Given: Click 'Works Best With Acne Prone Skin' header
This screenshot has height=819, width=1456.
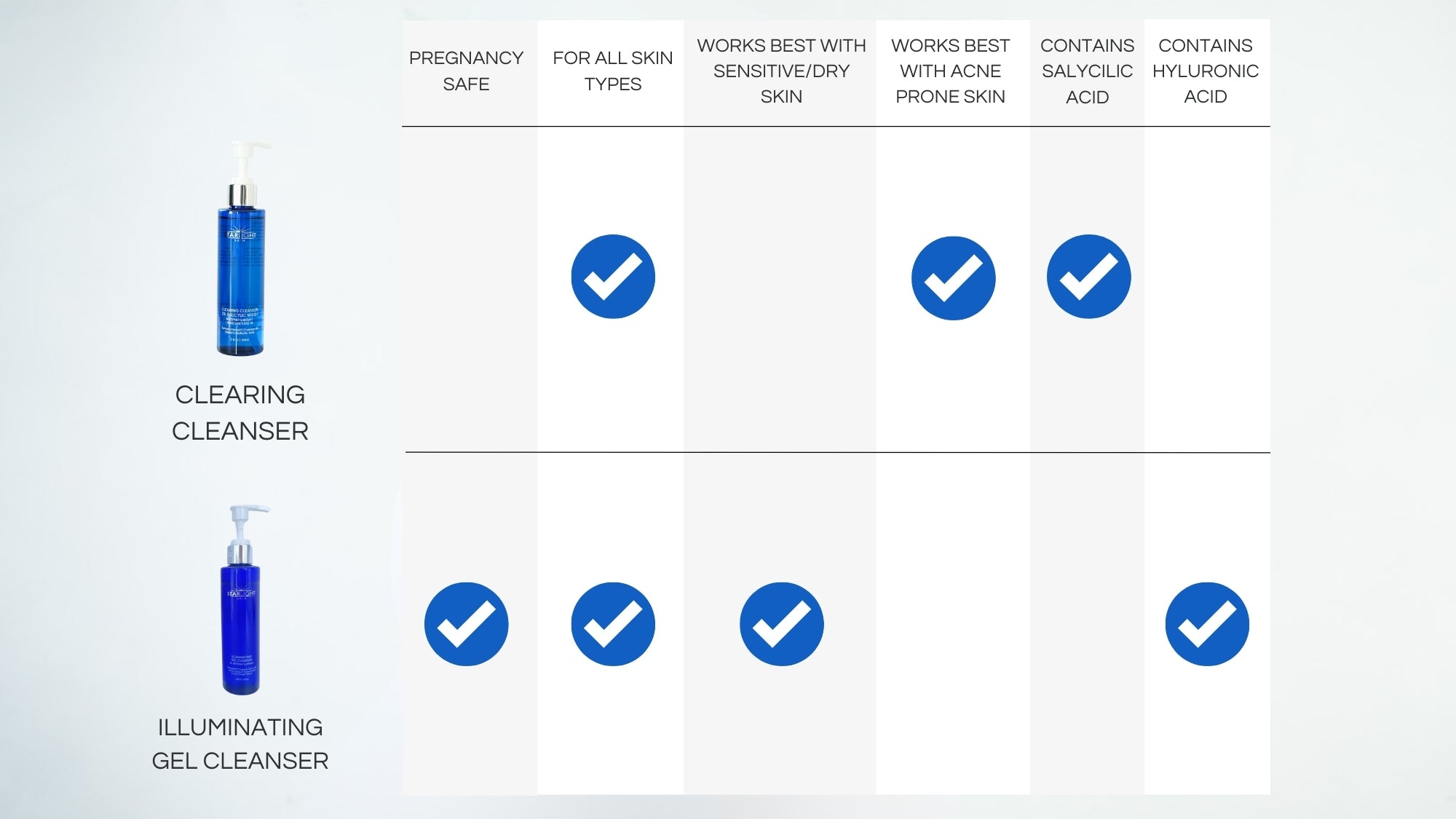Looking at the screenshot, I should pyautogui.click(x=950, y=71).
